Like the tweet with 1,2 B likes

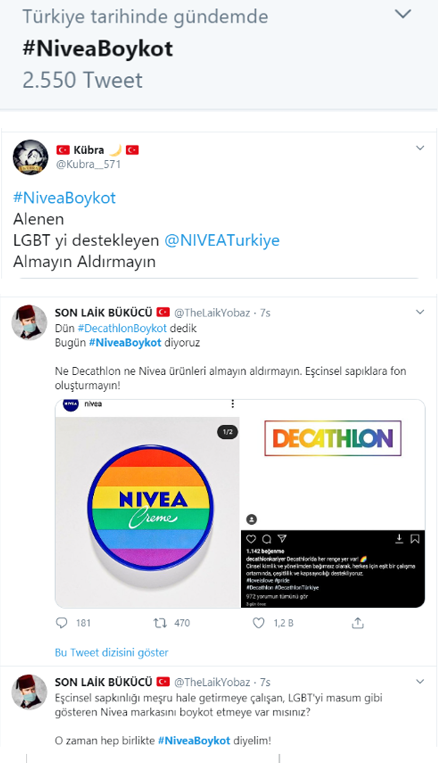pyautogui.click(x=258, y=623)
